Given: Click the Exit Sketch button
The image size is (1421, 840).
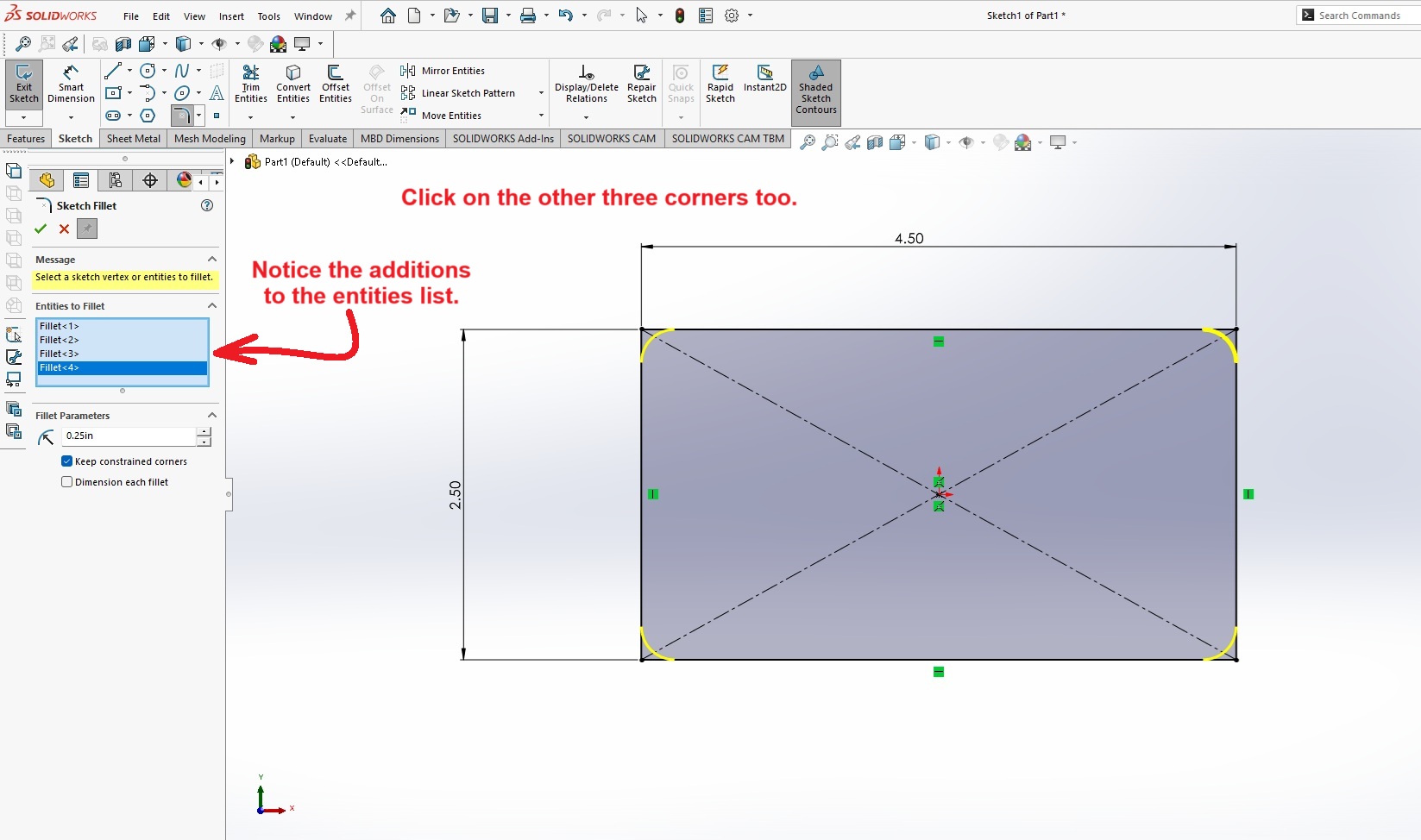Looking at the screenshot, I should pyautogui.click(x=24, y=84).
